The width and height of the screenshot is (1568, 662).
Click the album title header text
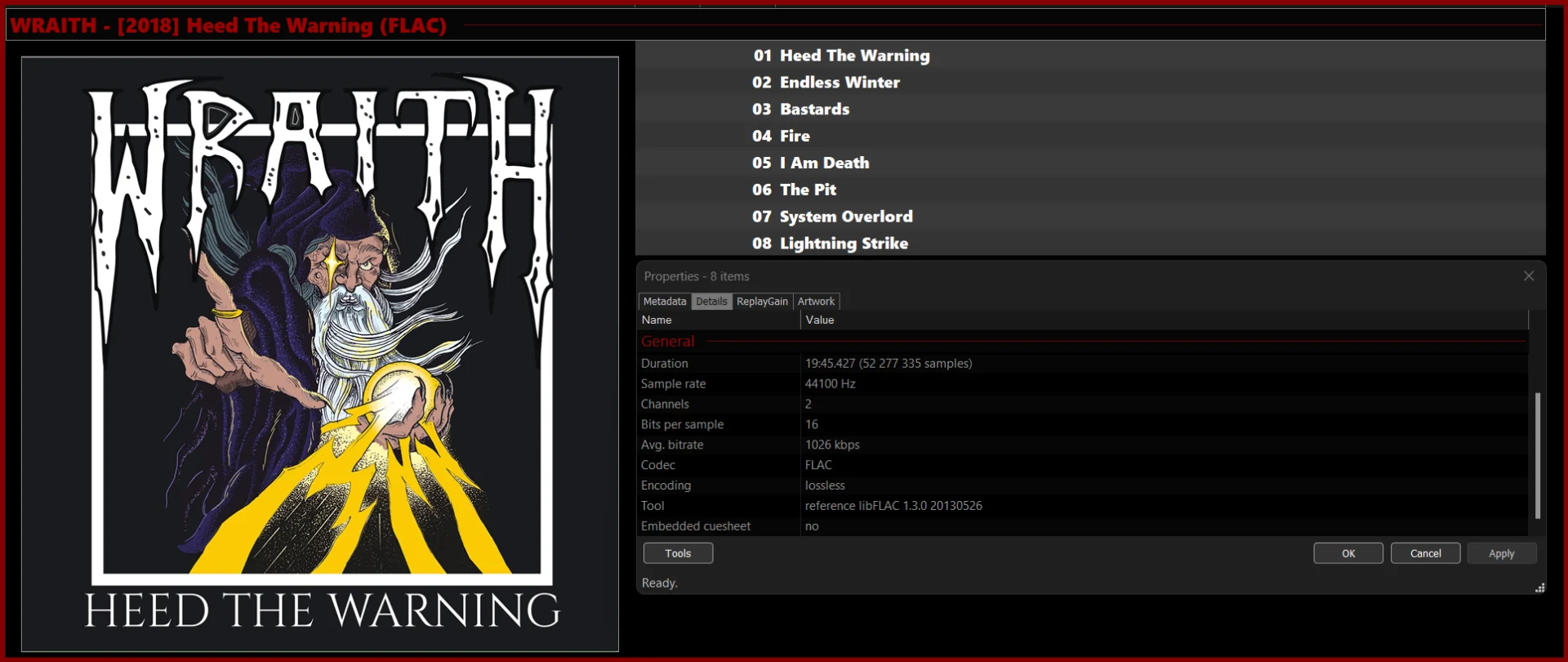click(229, 25)
